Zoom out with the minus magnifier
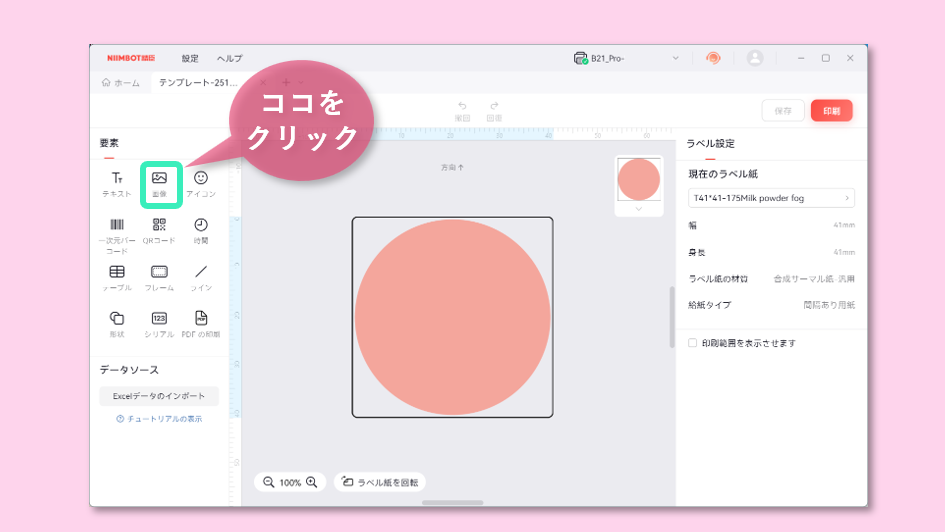945x532 pixels. click(x=269, y=482)
